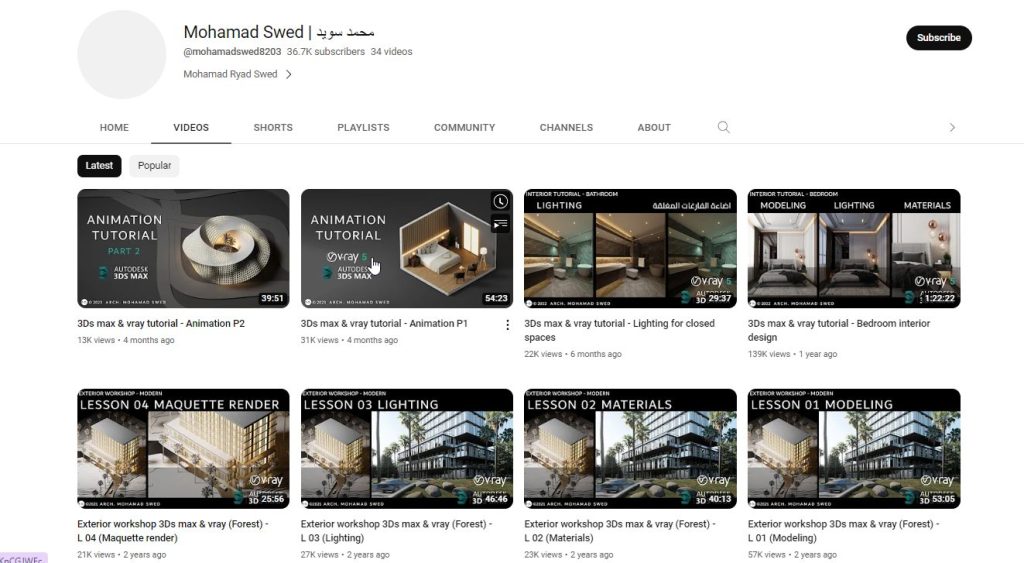Open Bedroom interior design video title
This screenshot has height=563, width=1024.
click(x=838, y=324)
